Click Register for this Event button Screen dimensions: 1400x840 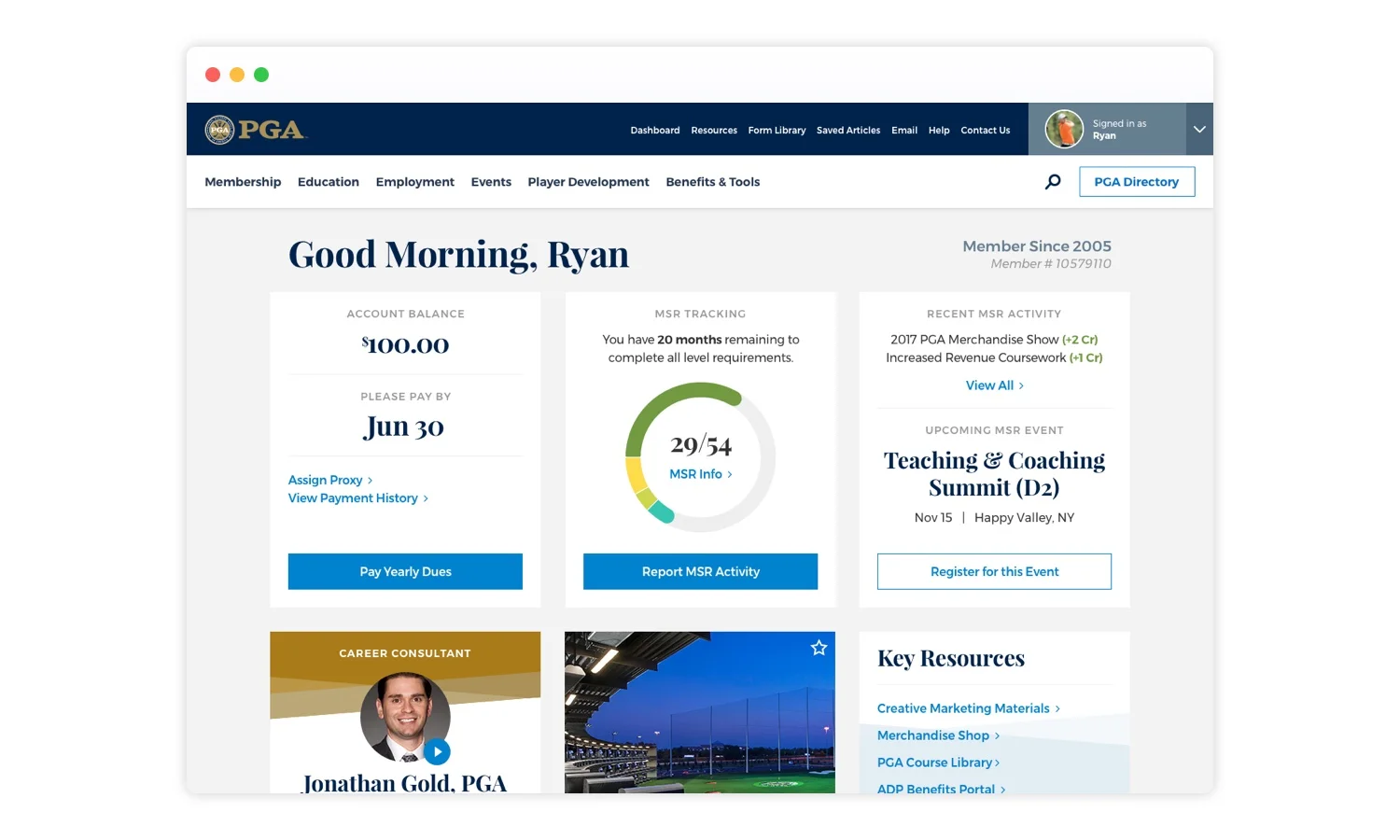pyautogui.click(x=994, y=571)
